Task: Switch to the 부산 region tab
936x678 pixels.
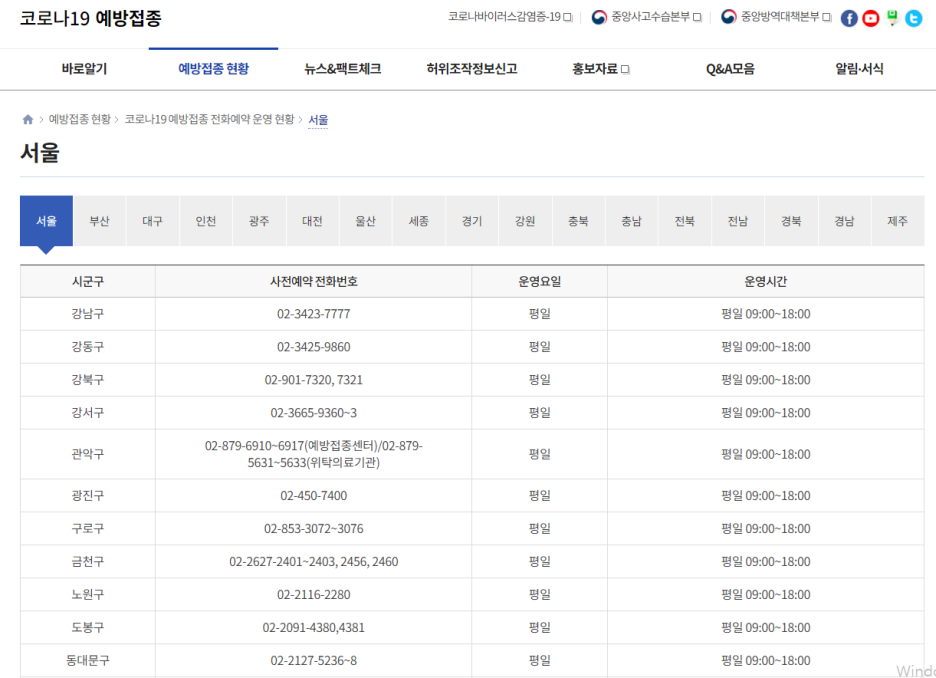Action: [99, 221]
